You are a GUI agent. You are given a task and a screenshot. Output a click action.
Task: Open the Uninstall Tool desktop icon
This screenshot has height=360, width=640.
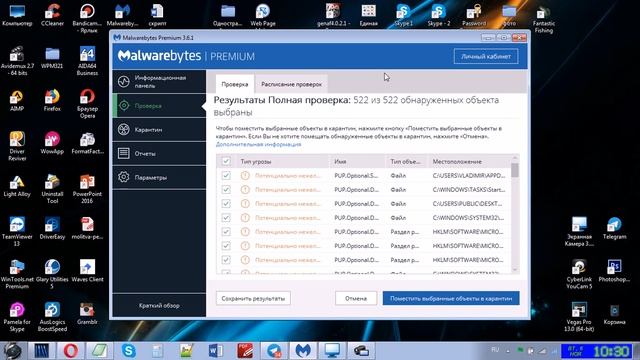[52, 189]
